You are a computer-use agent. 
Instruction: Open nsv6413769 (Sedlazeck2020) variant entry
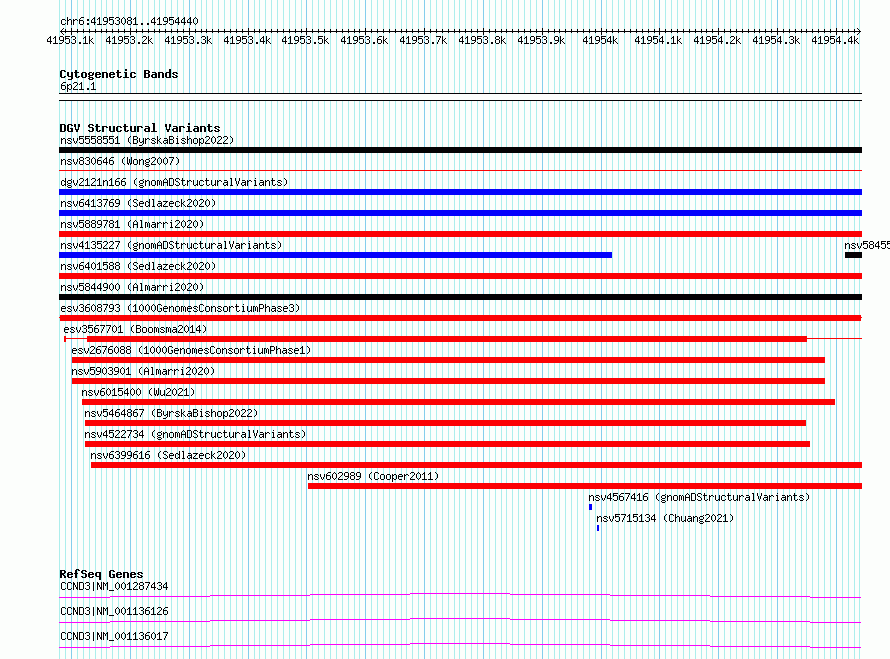coord(138,203)
